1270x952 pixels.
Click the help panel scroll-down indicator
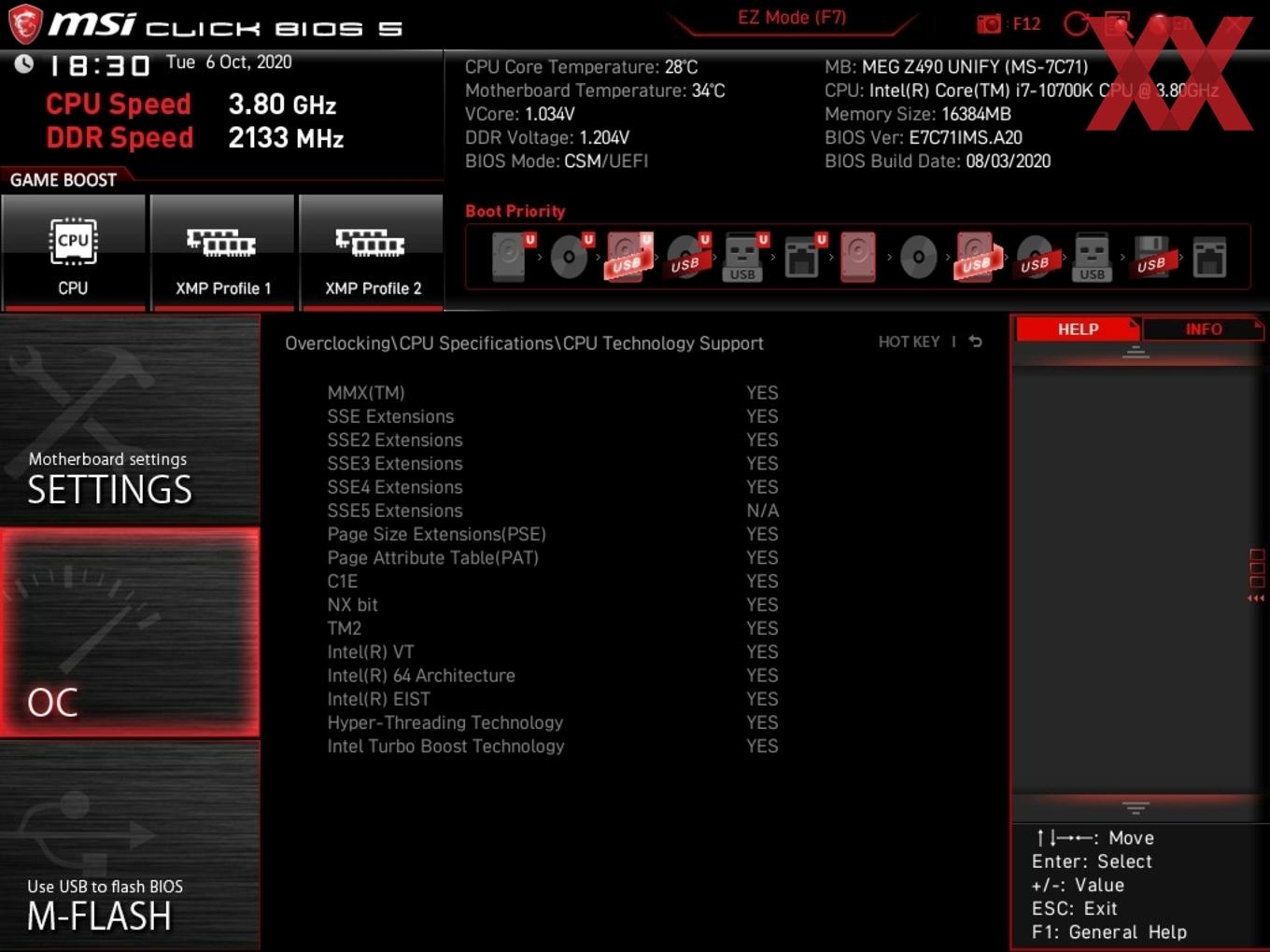(x=1136, y=807)
